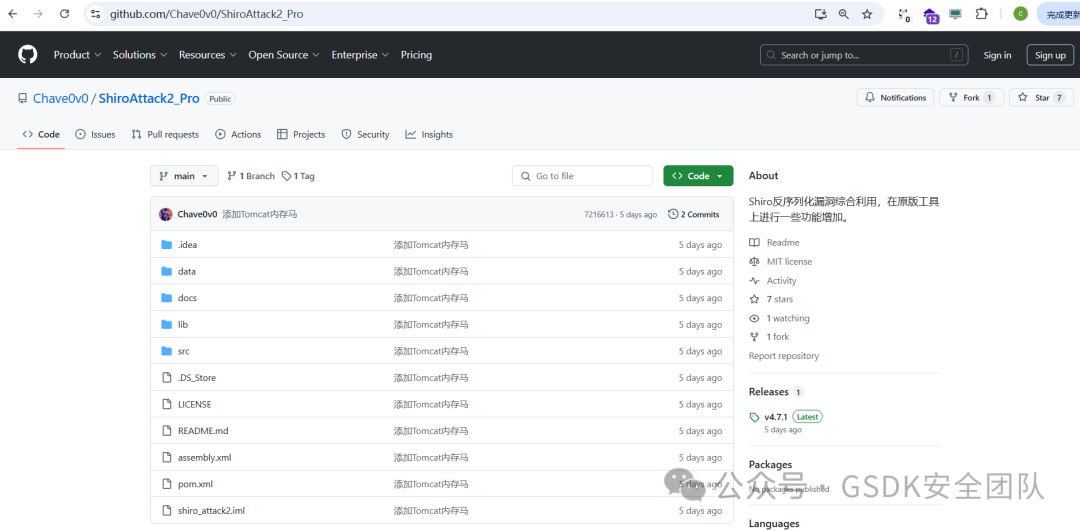The height and width of the screenshot is (530, 1080).
Task: Switch to the Projects tab
Action: point(301,134)
